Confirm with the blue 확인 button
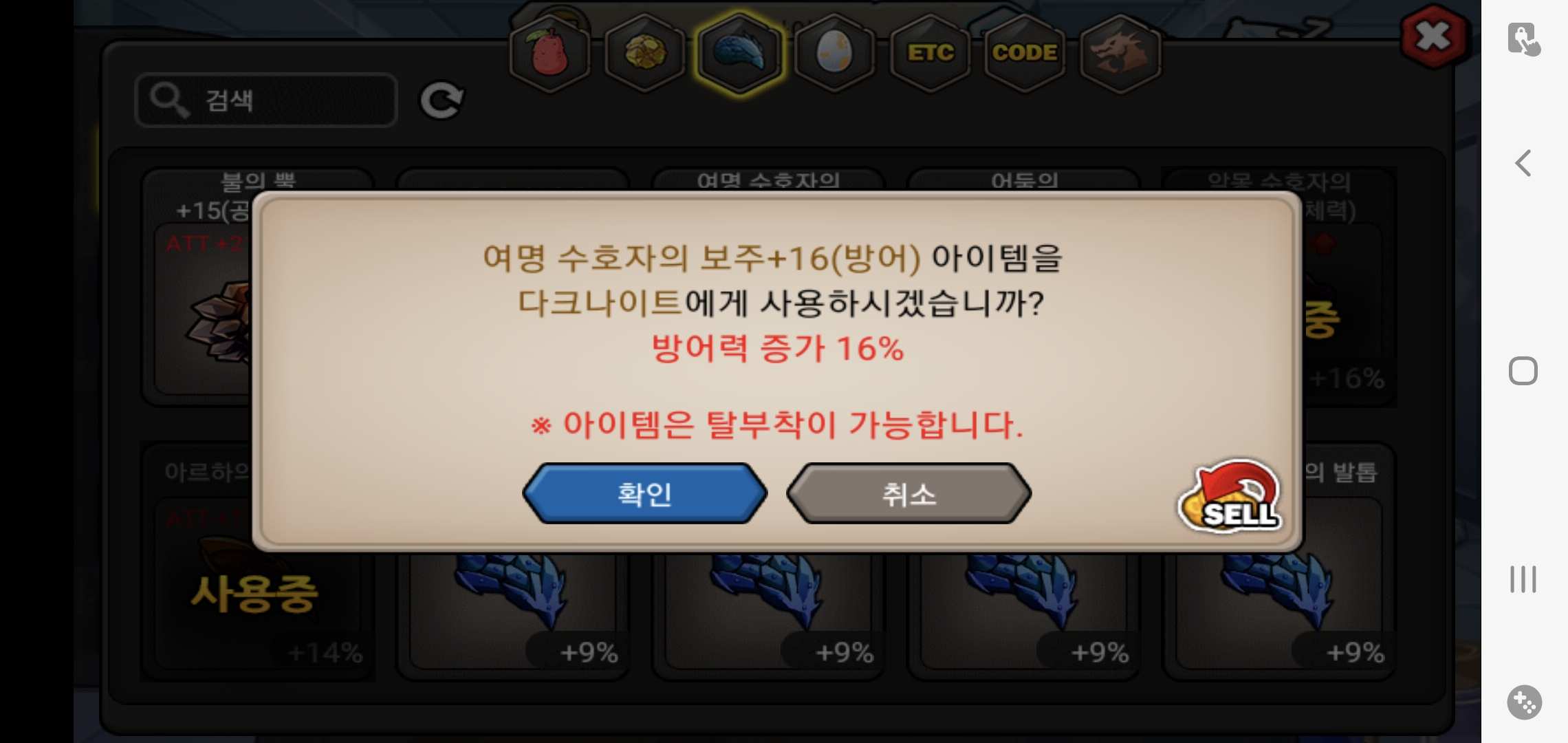The height and width of the screenshot is (743, 1568). point(644,493)
